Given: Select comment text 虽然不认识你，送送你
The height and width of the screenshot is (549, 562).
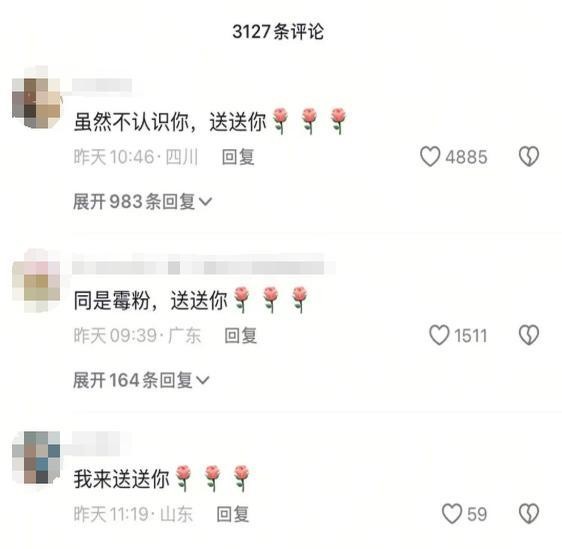Looking at the screenshot, I should coord(170,122).
